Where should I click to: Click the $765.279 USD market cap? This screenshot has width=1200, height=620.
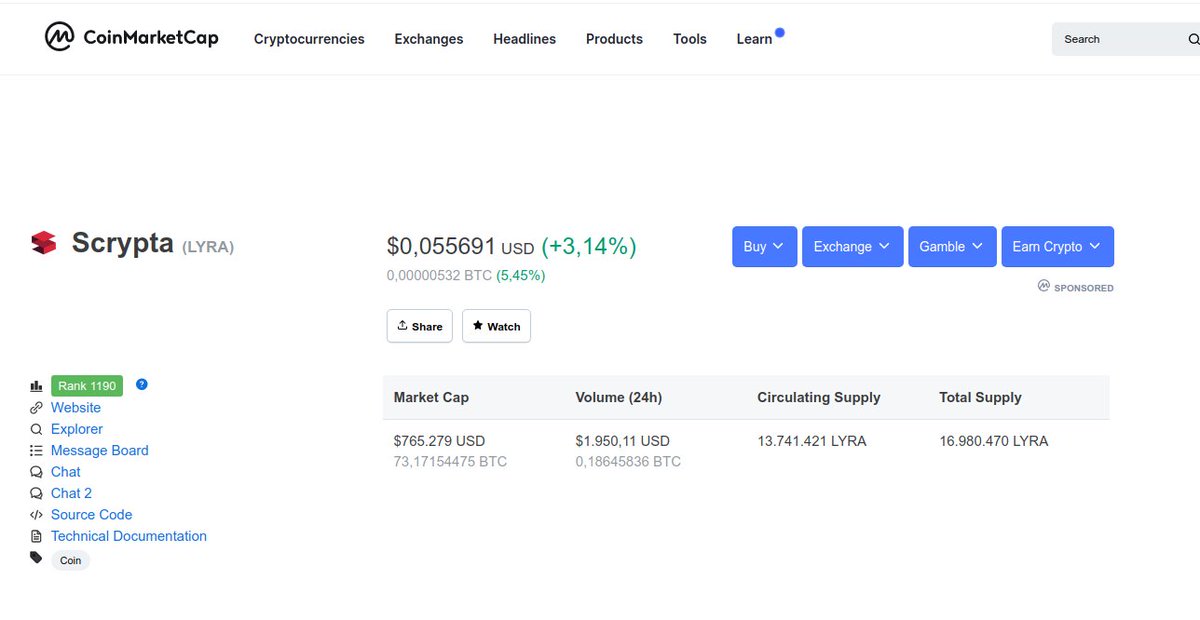439,441
